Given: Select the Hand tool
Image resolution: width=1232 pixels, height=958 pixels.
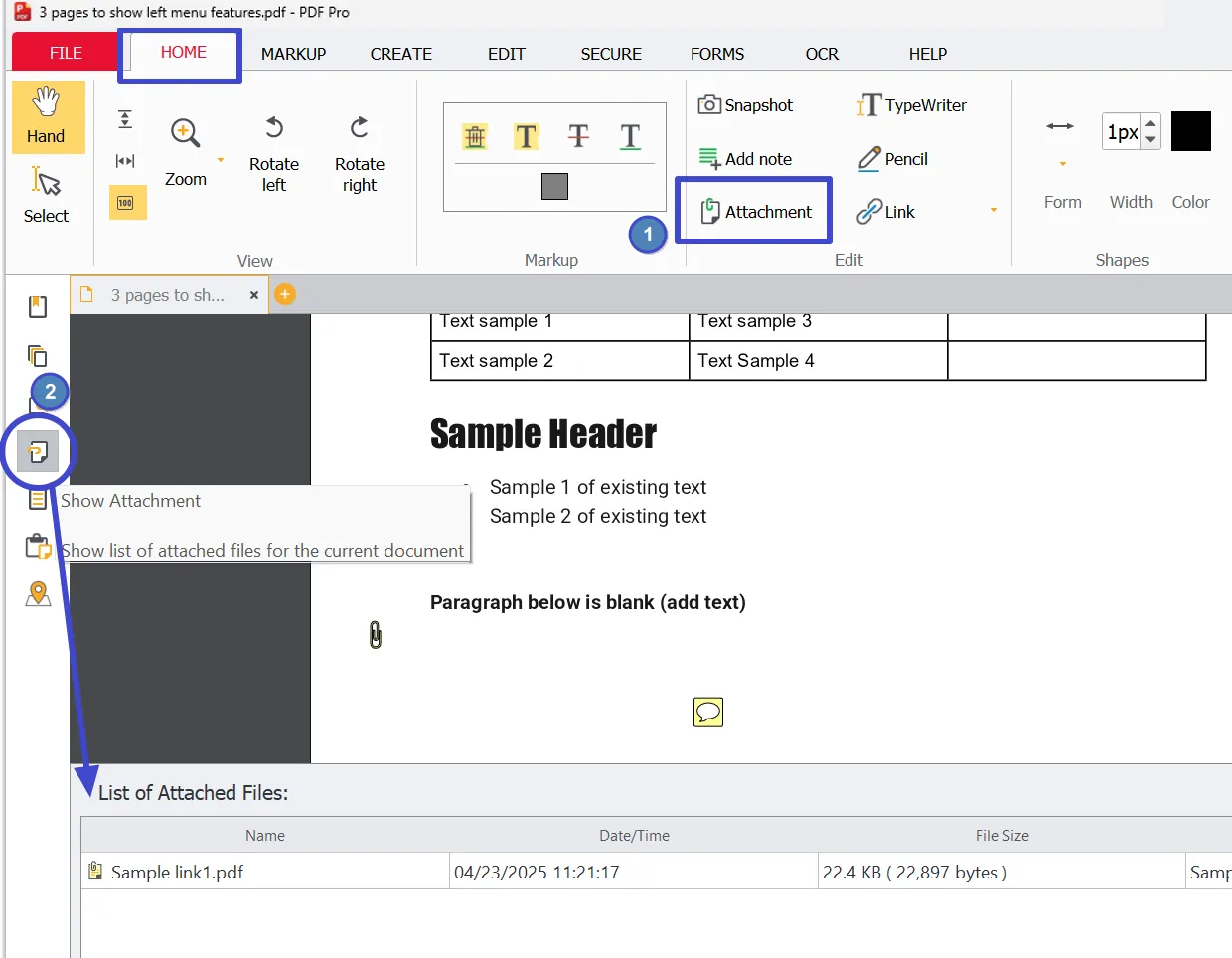Looking at the screenshot, I should click(48, 117).
